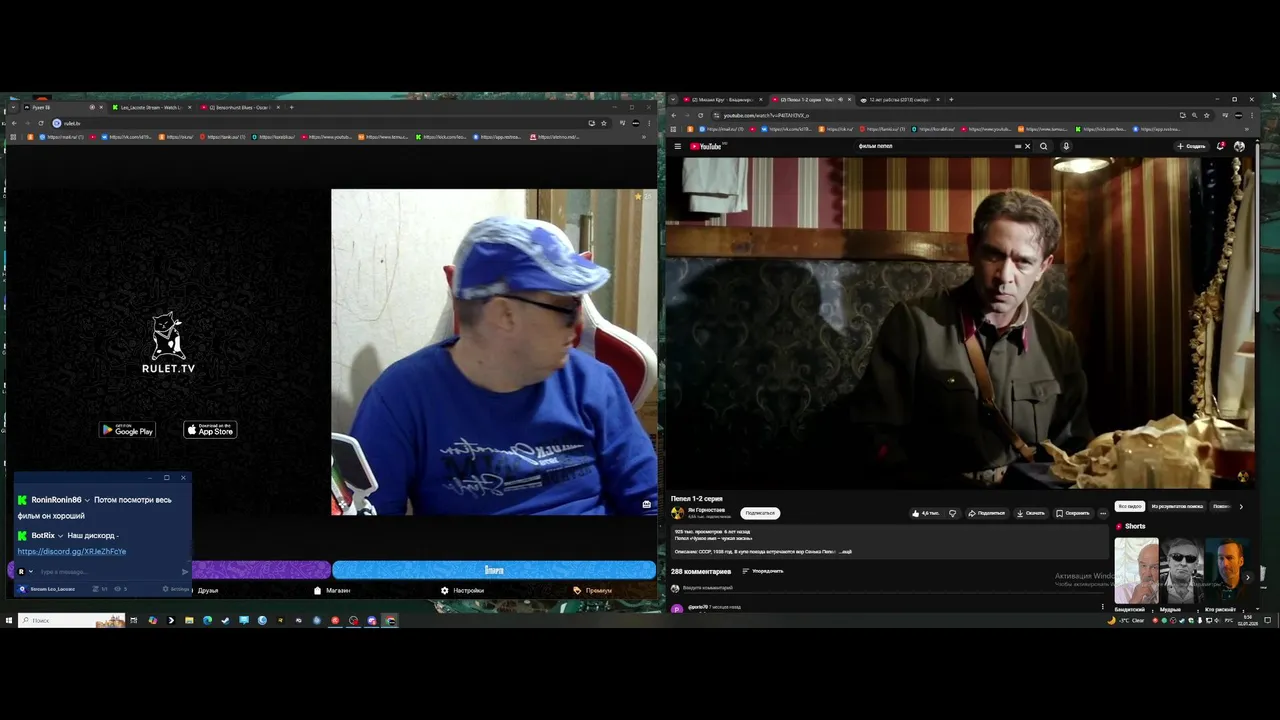The height and width of the screenshot is (720, 1280).
Task: Like the video Пепел 1-2 серия
Action: pos(925,513)
